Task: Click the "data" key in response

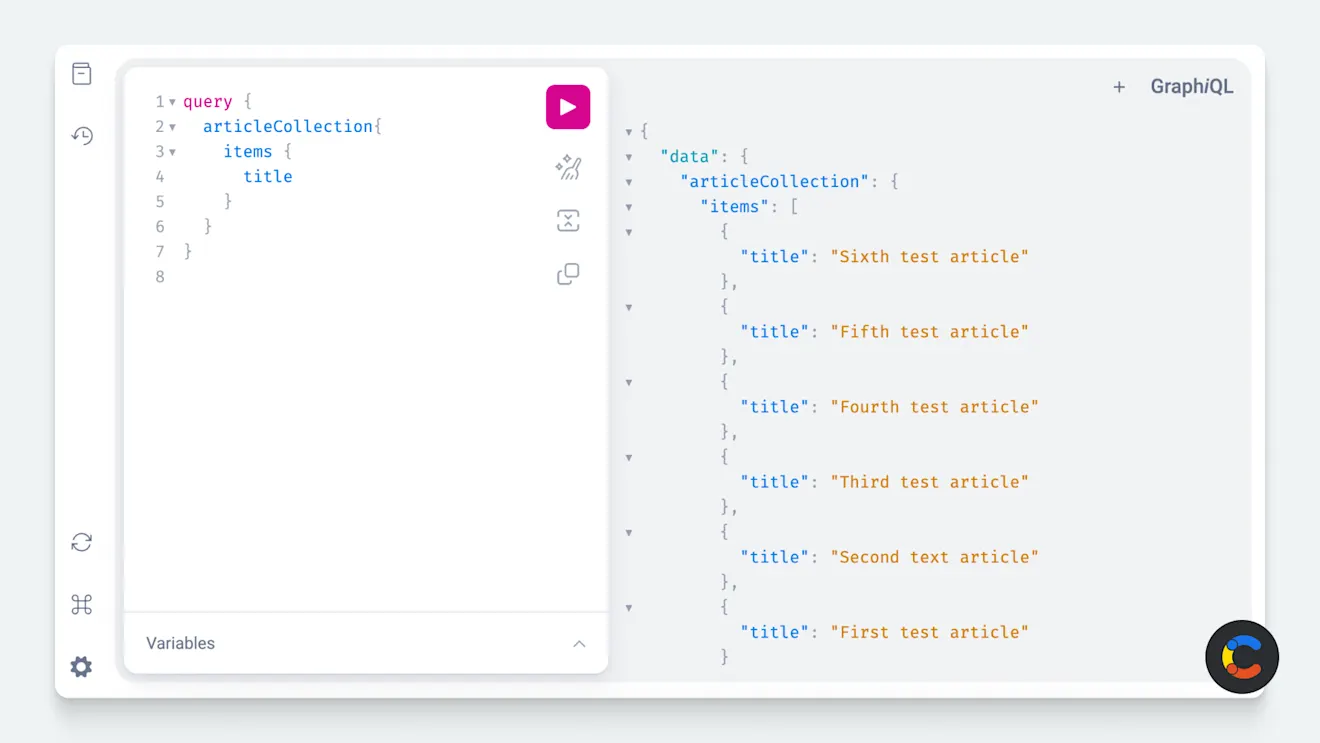Action: pyautogui.click(x=690, y=157)
